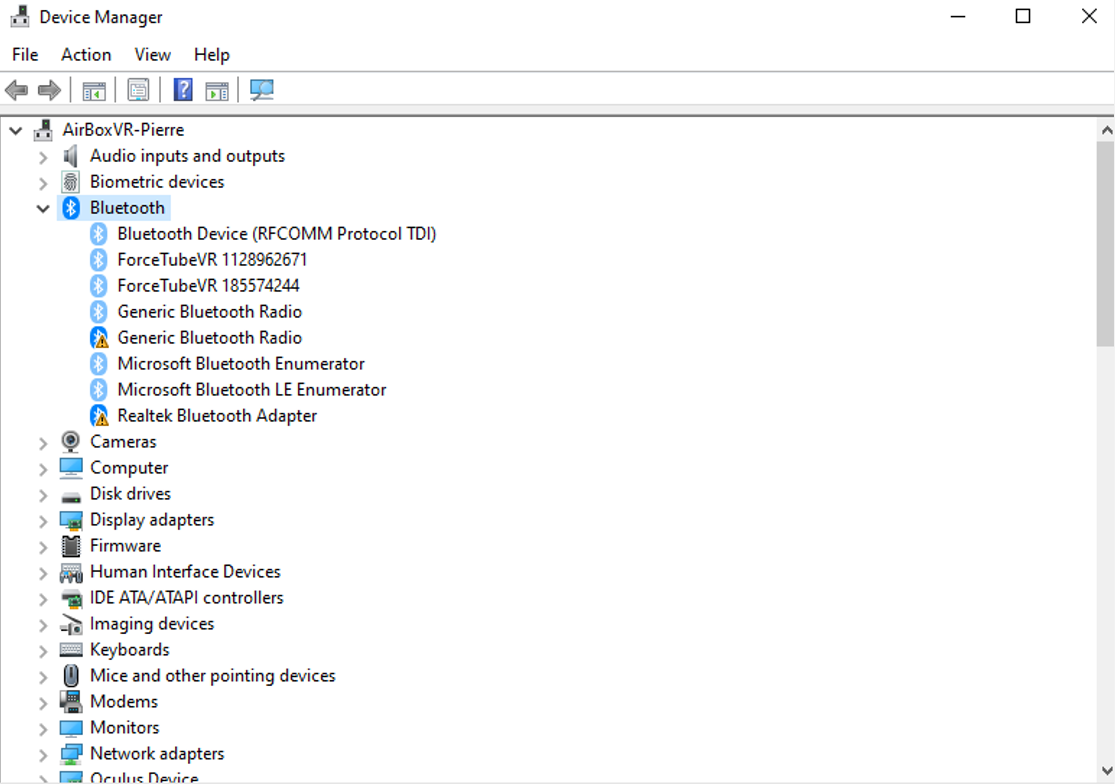Select Generic Bluetooth Radio without warning
Screen dimensions: 1115x784
tap(210, 311)
